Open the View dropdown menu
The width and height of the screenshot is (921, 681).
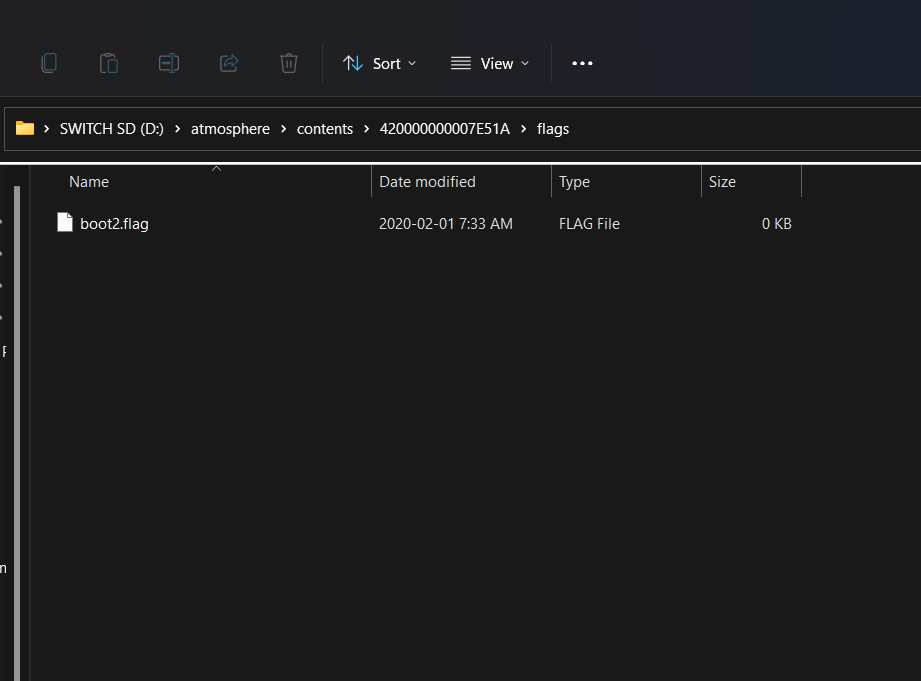pyautogui.click(x=490, y=63)
